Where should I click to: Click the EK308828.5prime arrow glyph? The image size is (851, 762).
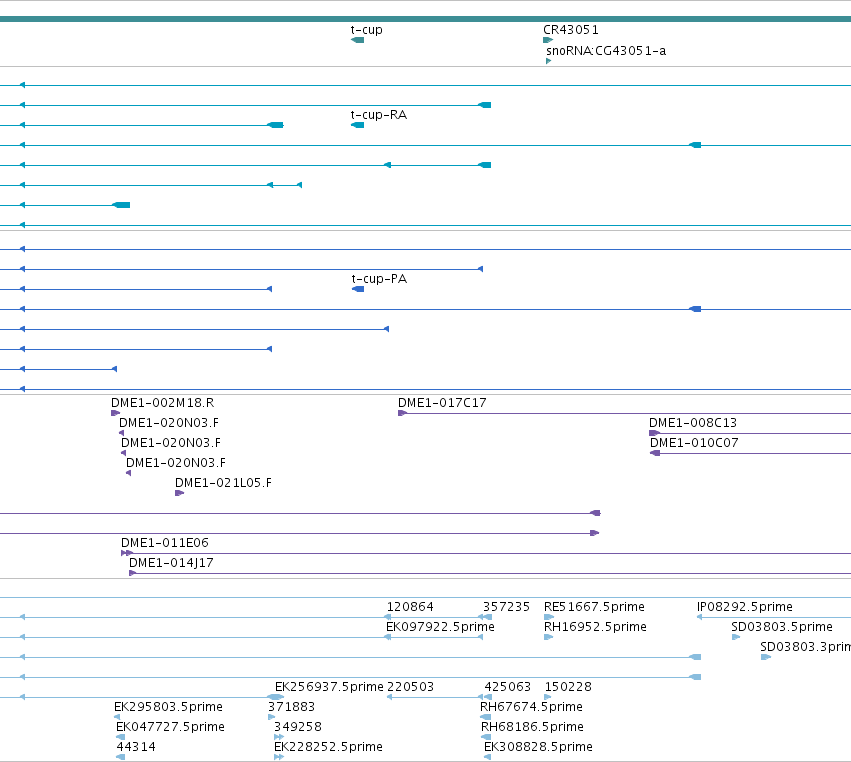click(x=487, y=757)
